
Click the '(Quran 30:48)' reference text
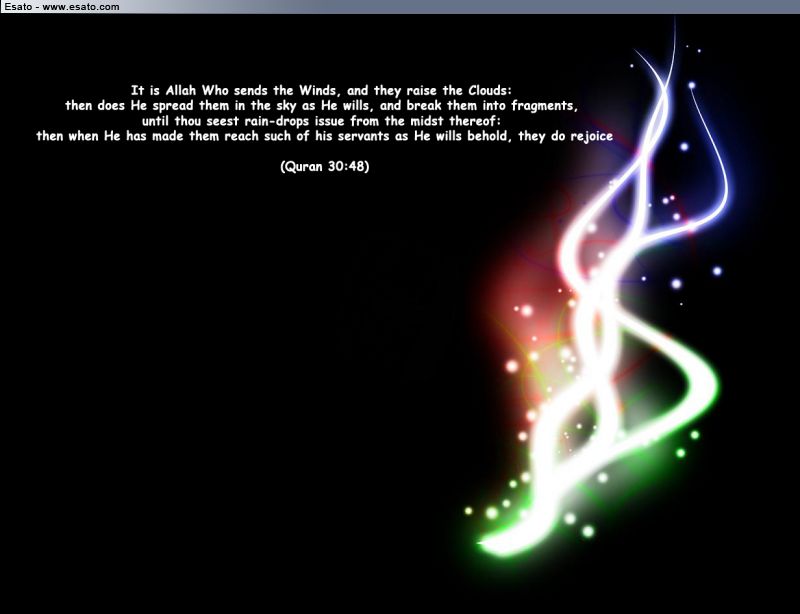[324, 167]
